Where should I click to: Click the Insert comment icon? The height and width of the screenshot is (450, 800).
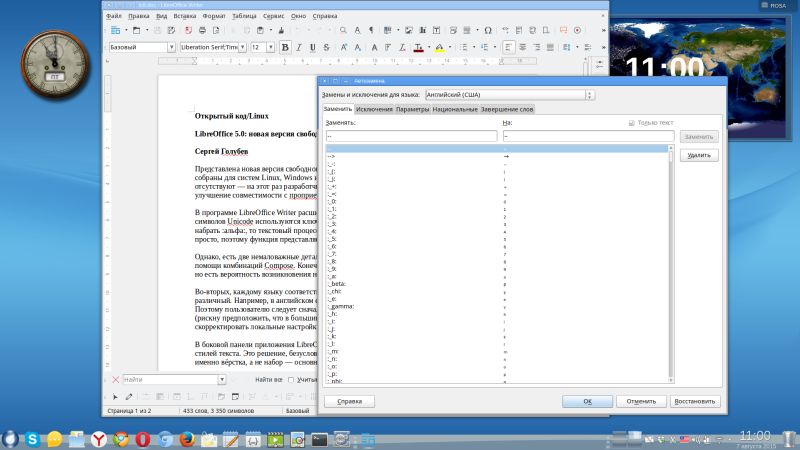(x=563, y=31)
